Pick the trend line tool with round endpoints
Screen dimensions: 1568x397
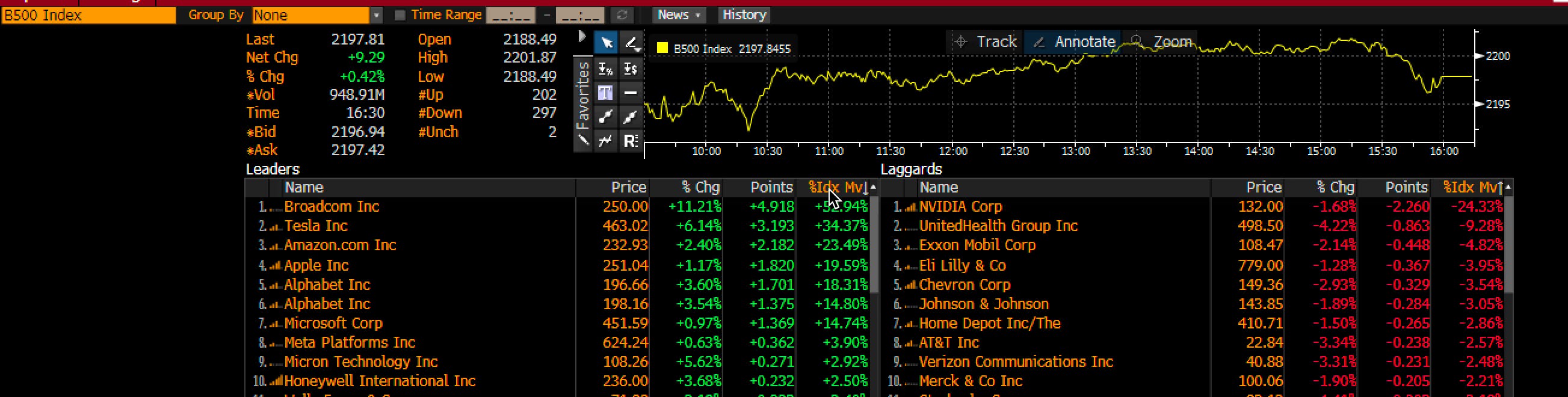[606, 116]
